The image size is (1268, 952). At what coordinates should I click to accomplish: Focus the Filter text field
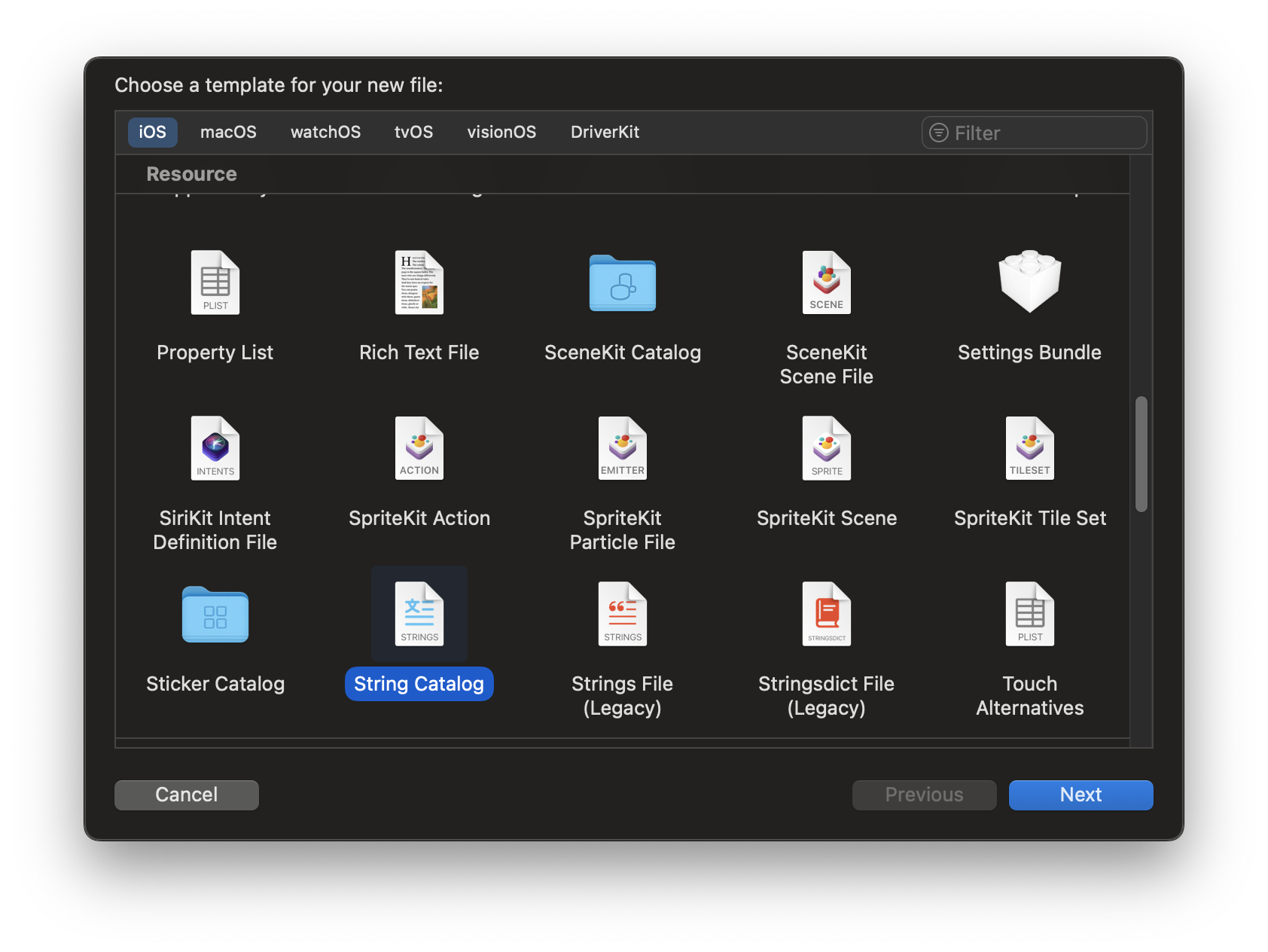click(1035, 133)
